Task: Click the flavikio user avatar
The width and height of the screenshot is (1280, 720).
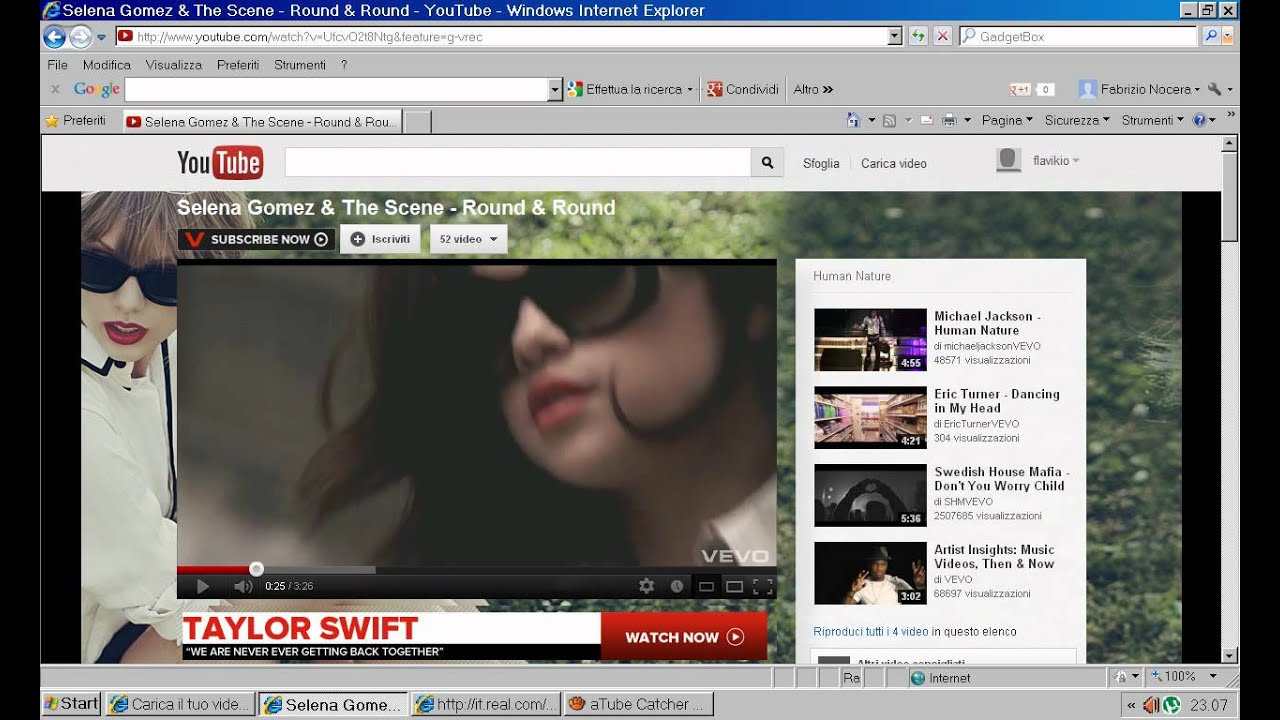Action: pyautogui.click(x=1009, y=160)
